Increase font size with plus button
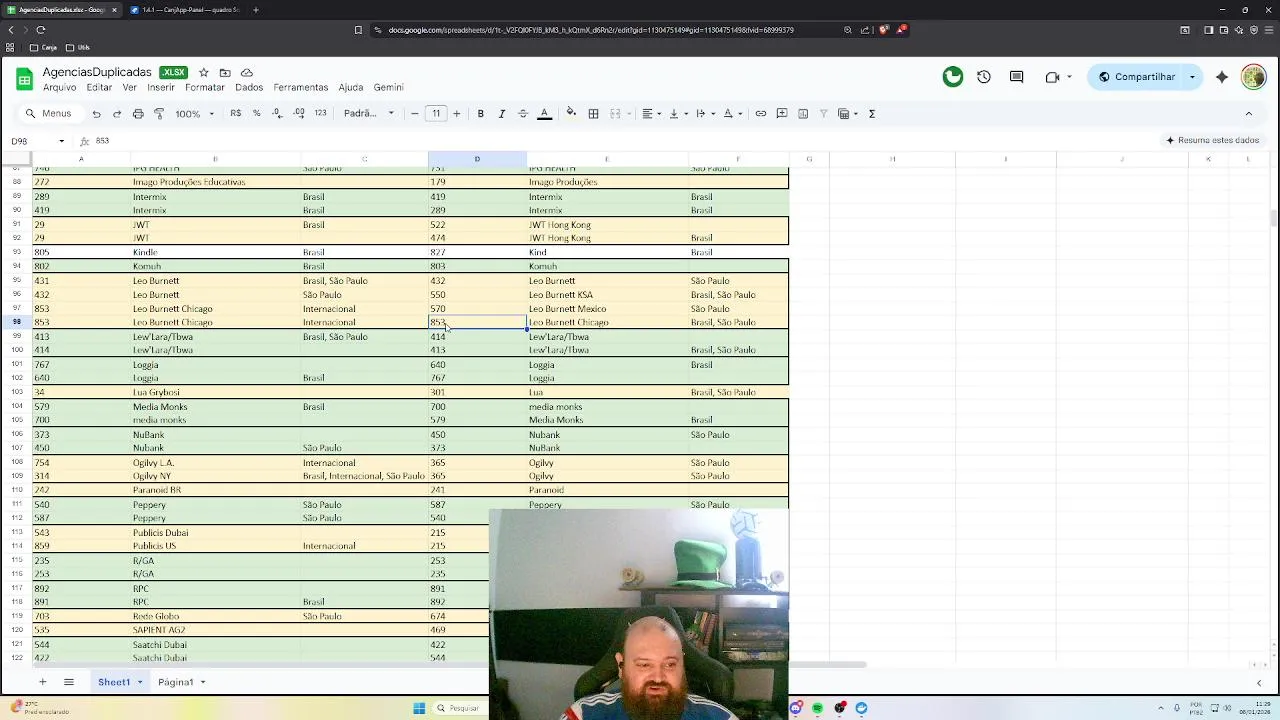 [457, 114]
